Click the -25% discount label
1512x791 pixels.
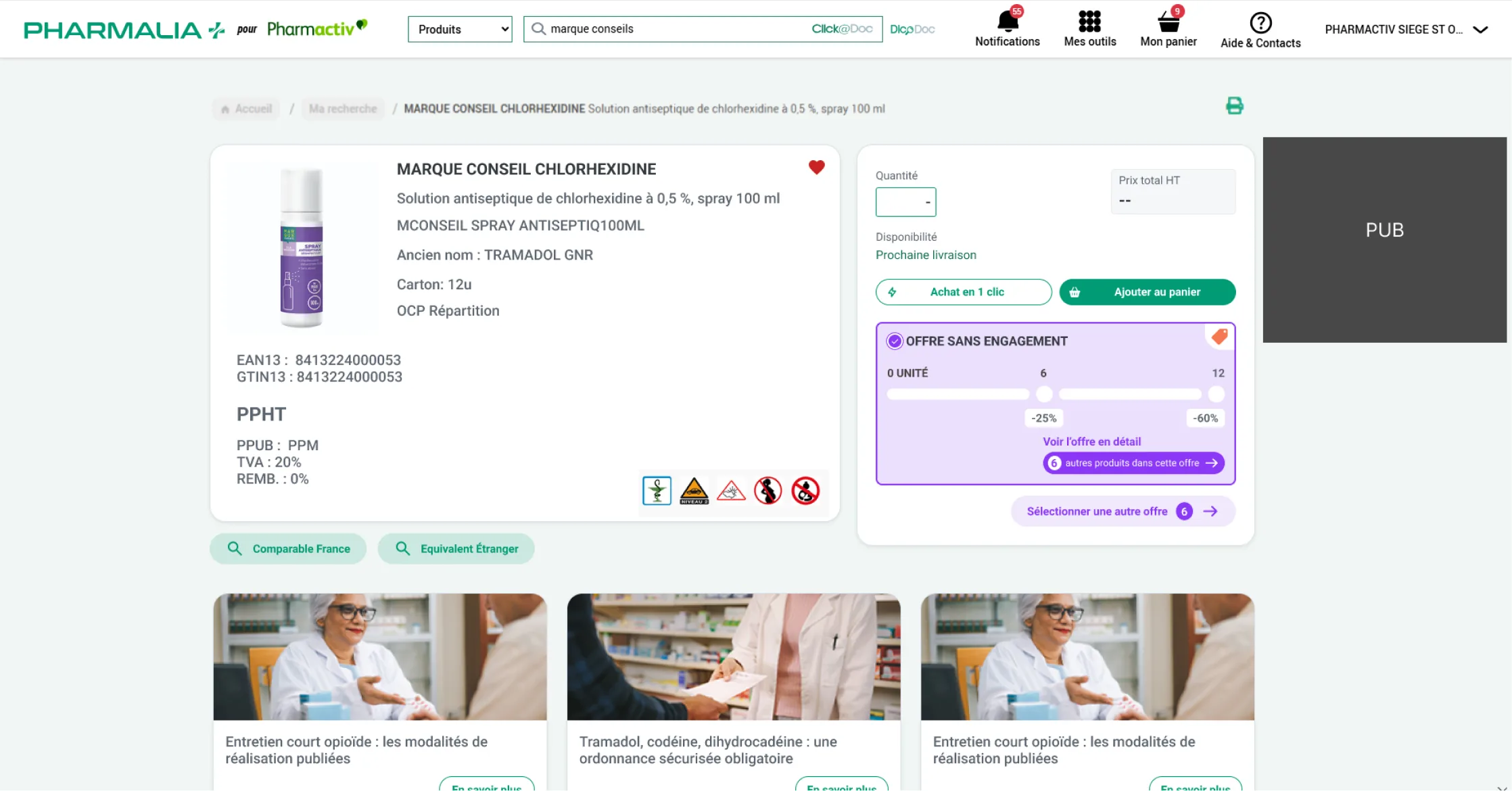click(x=1044, y=418)
